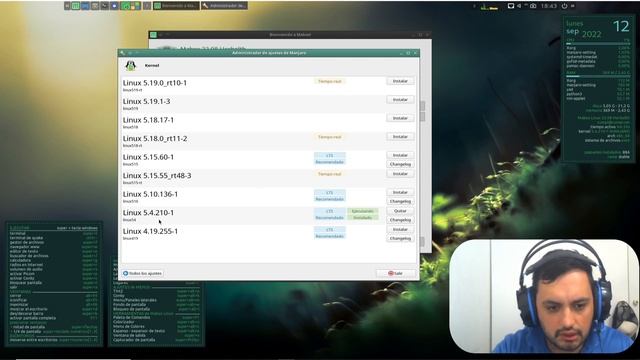This screenshot has width=640, height=360.
Task: Install the Linux 5.19.1-3 kernel
Action: coord(400,100)
